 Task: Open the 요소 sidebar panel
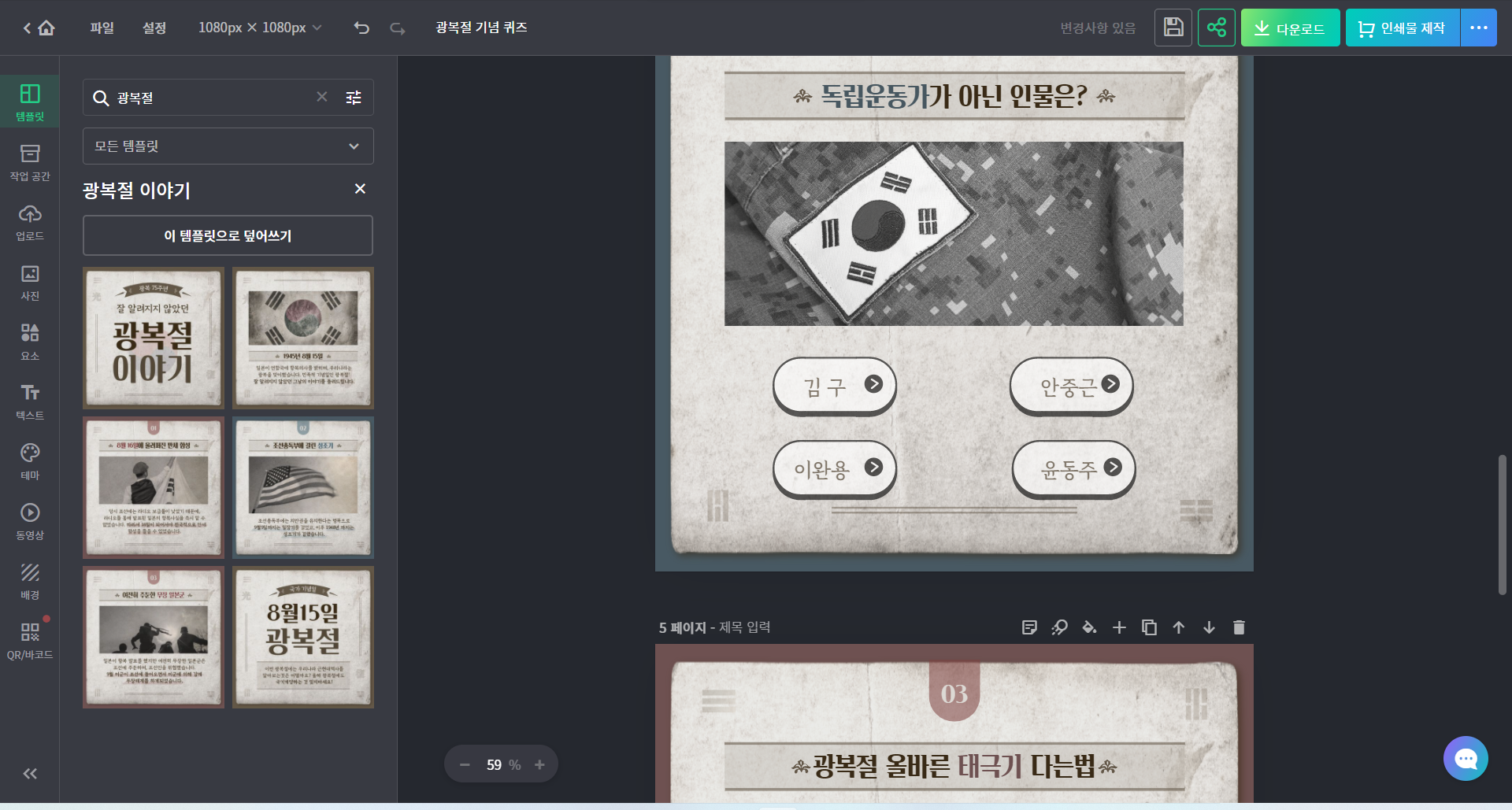pyautogui.click(x=30, y=342)
